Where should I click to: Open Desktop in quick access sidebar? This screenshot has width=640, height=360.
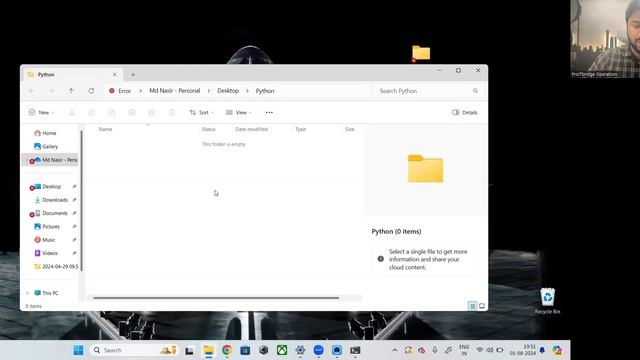[x=51, y=187]
